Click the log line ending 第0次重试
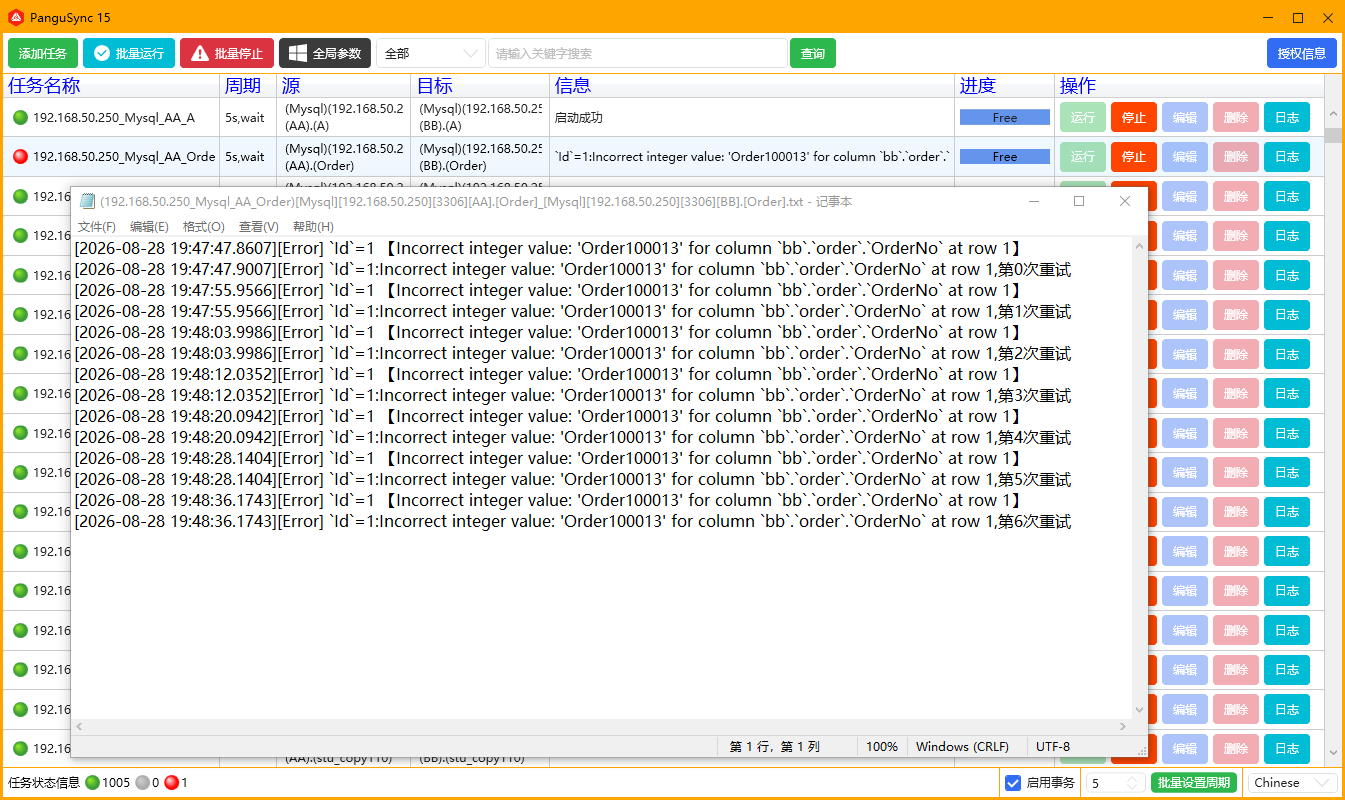 [573, 269]
